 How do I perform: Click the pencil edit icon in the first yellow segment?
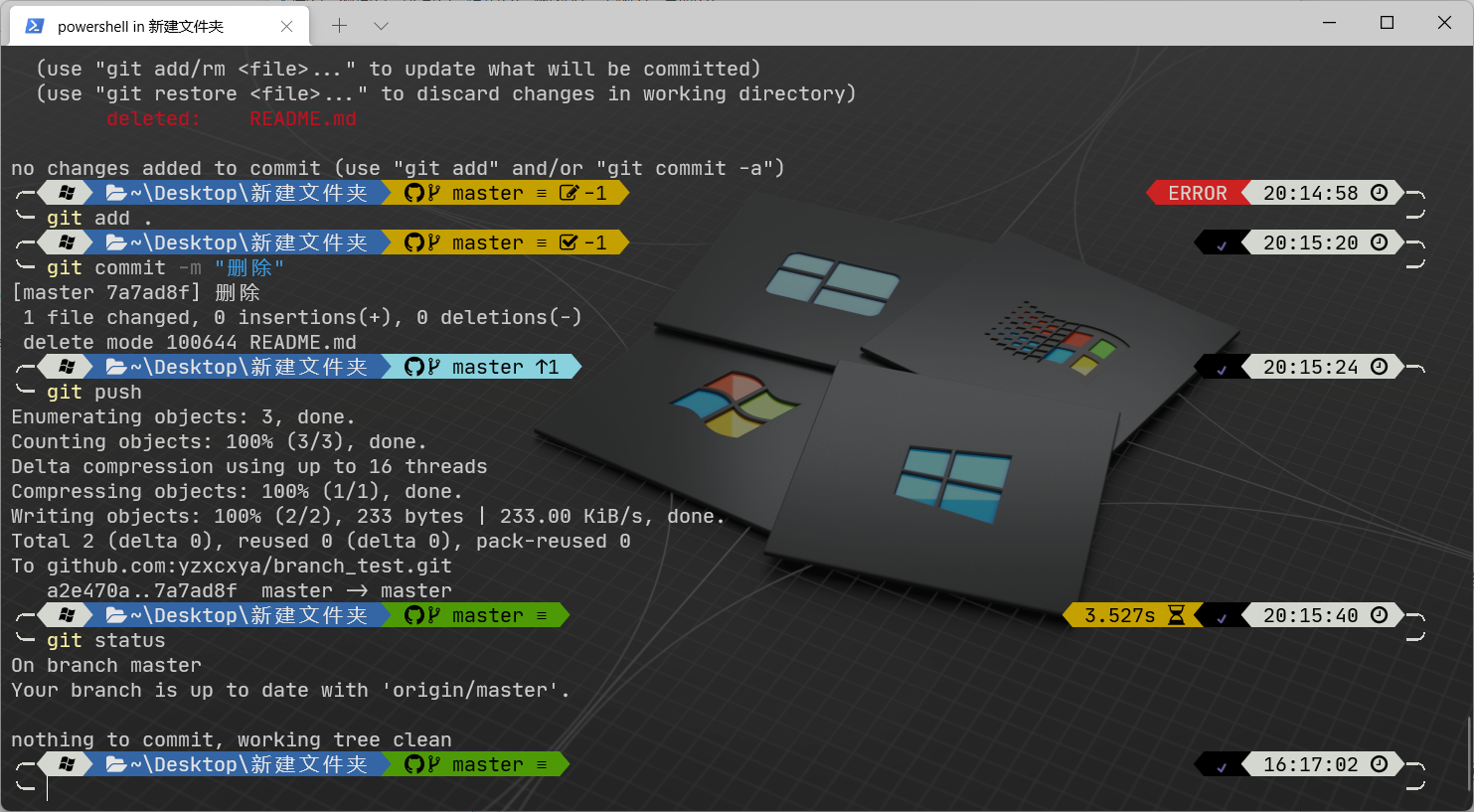569,193
